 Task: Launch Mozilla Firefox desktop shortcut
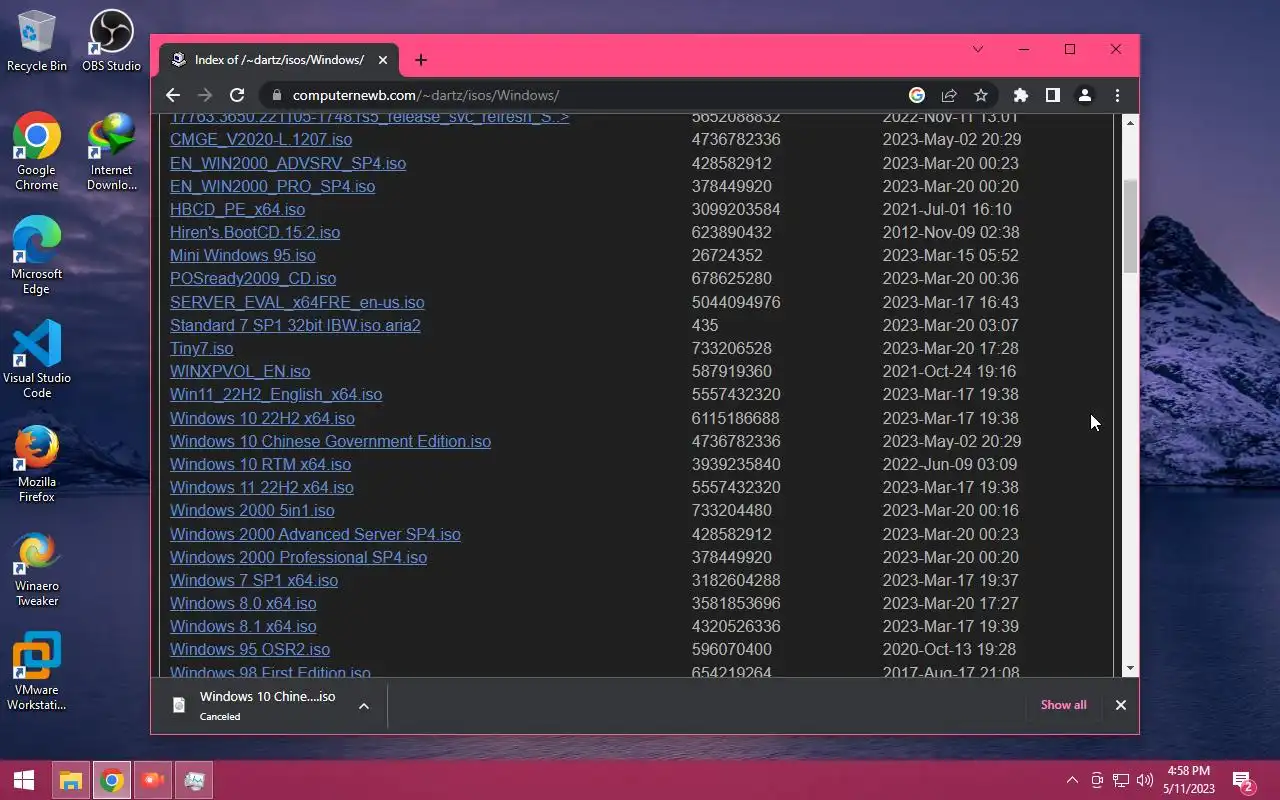(x=37, y=464)
